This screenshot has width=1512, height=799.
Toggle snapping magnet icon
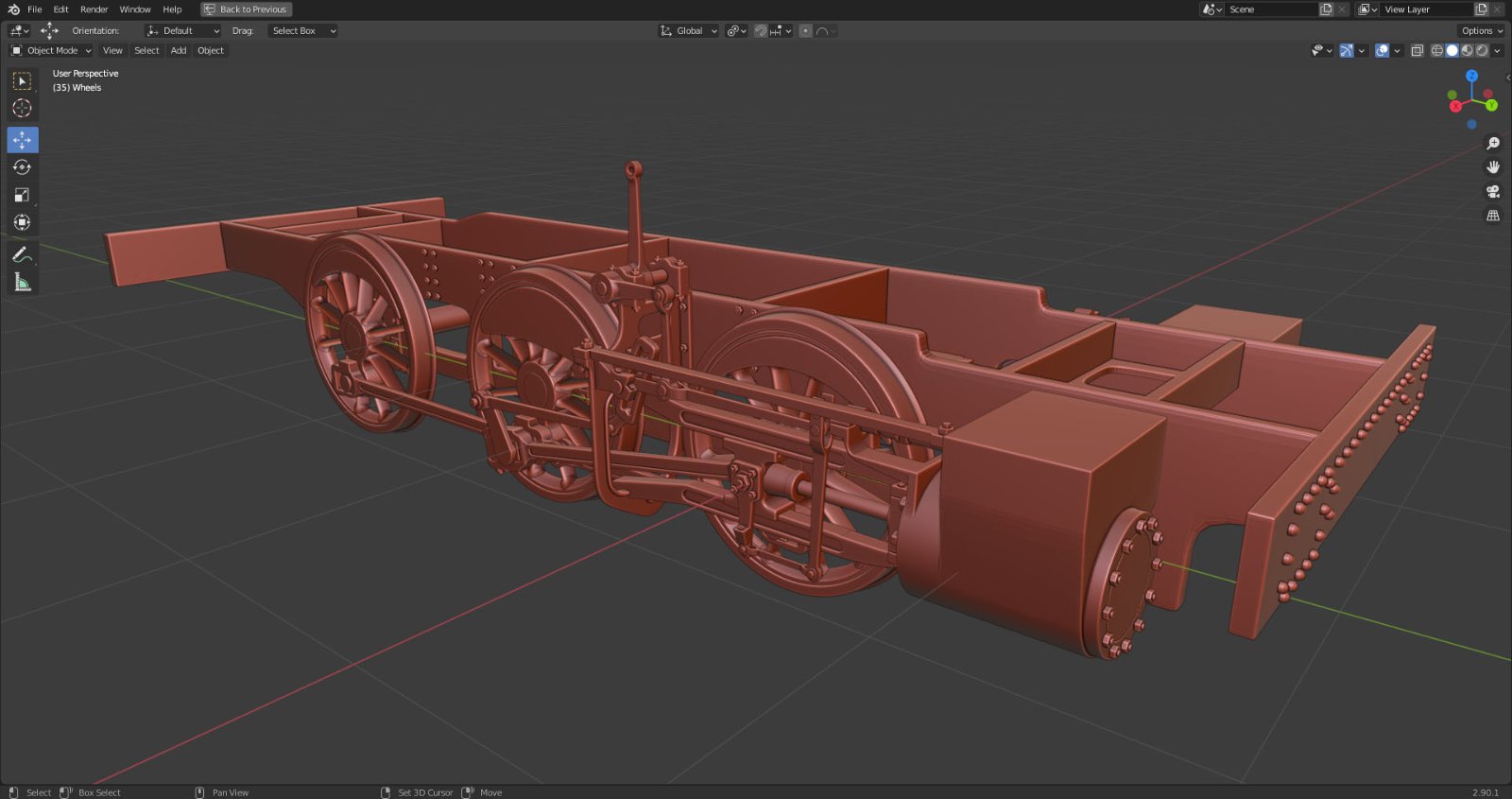point(761,31)
